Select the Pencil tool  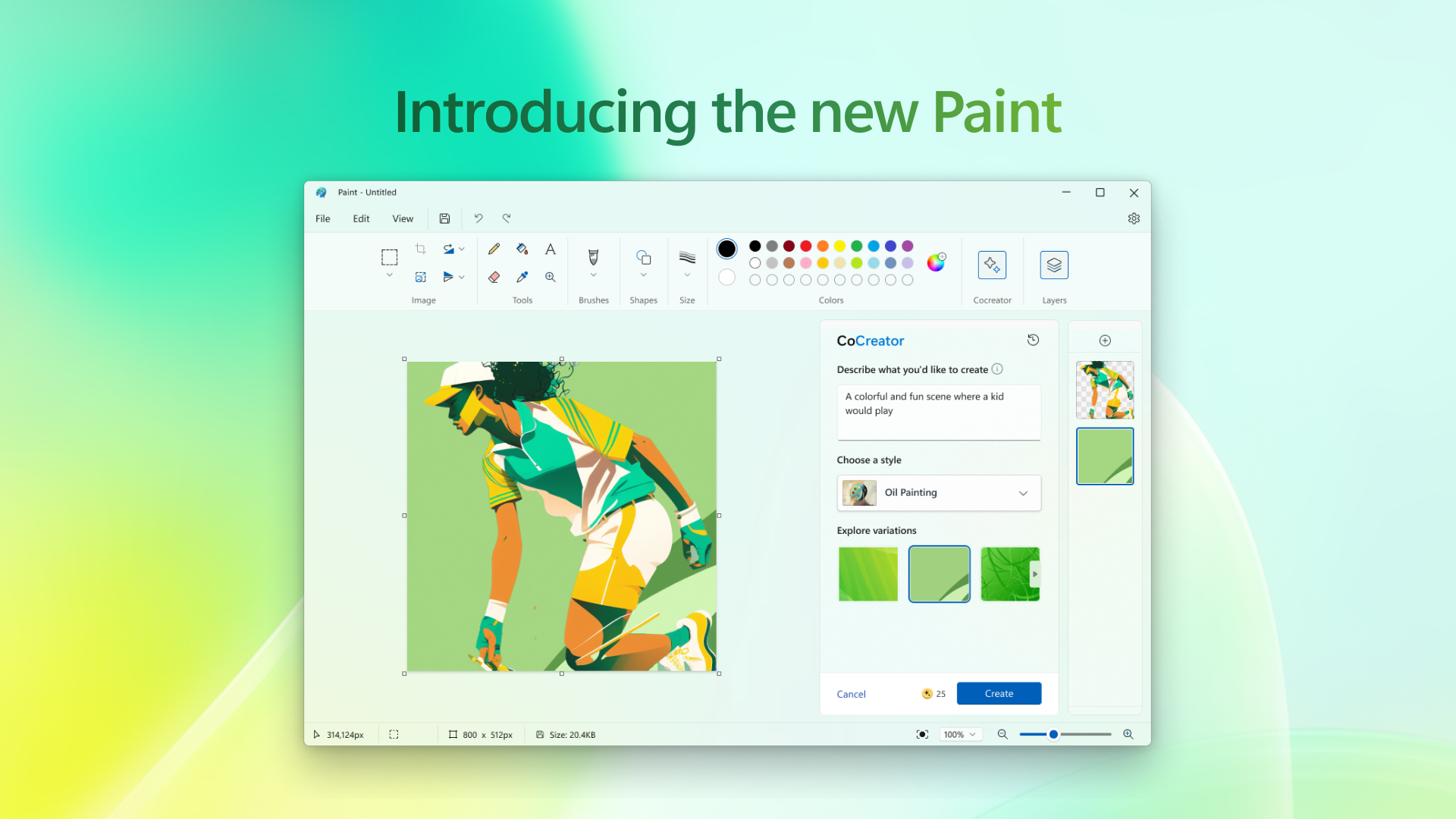click(x=494, y=249)
